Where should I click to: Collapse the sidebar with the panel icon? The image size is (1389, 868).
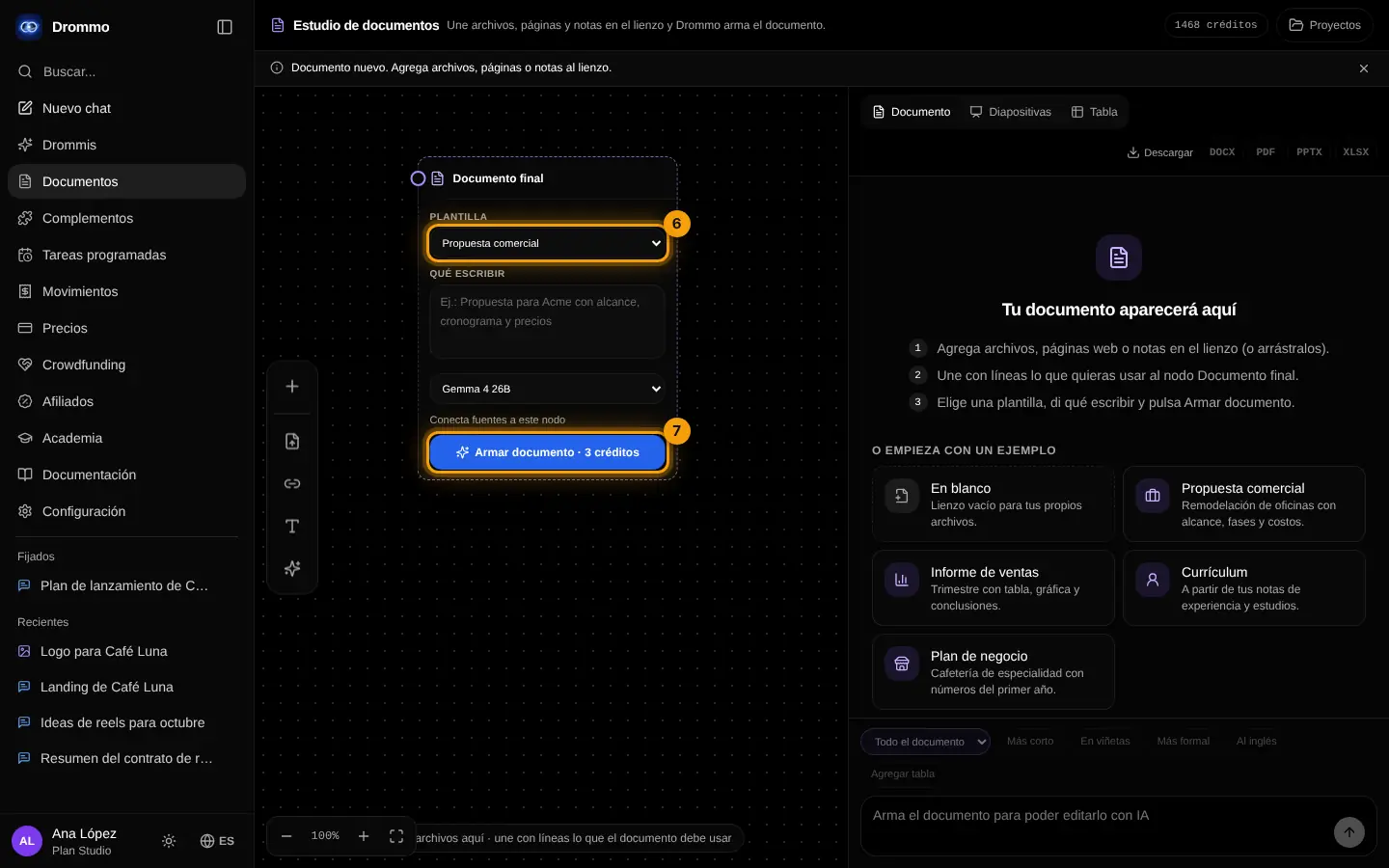click(x=225, y=27)
